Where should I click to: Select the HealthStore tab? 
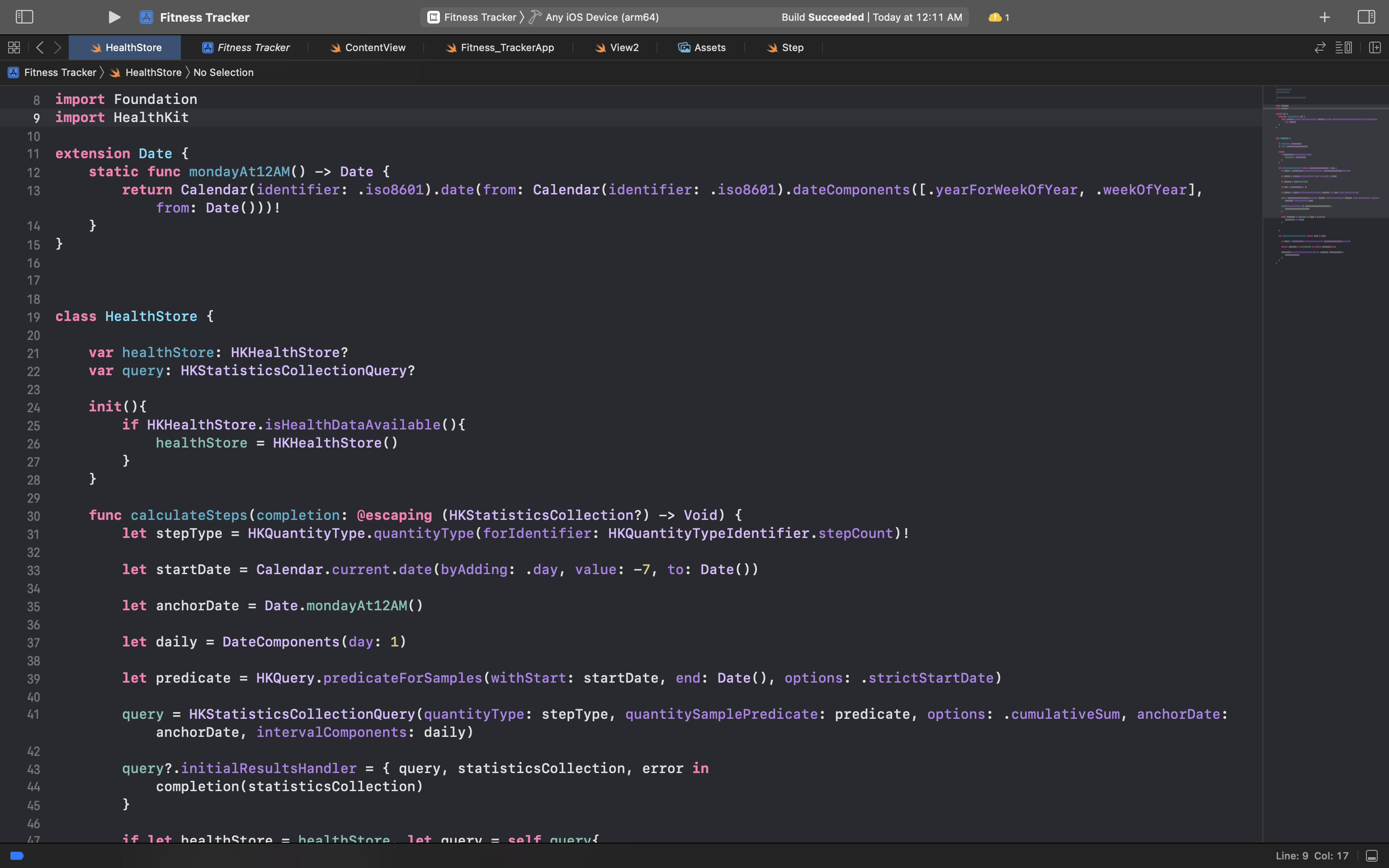(x=125, y=47)
